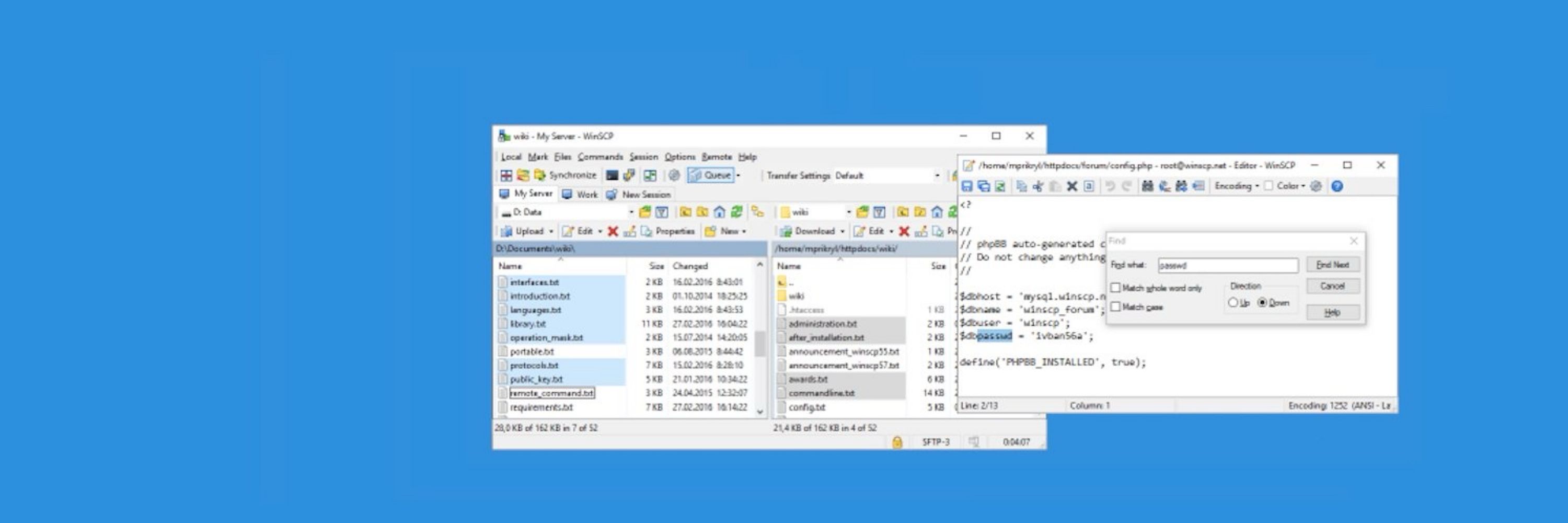Image resolution: width=1568 pixels, height=523 pixels.
Task: Click remote panel delete red X icon
Action: (904, 231)
